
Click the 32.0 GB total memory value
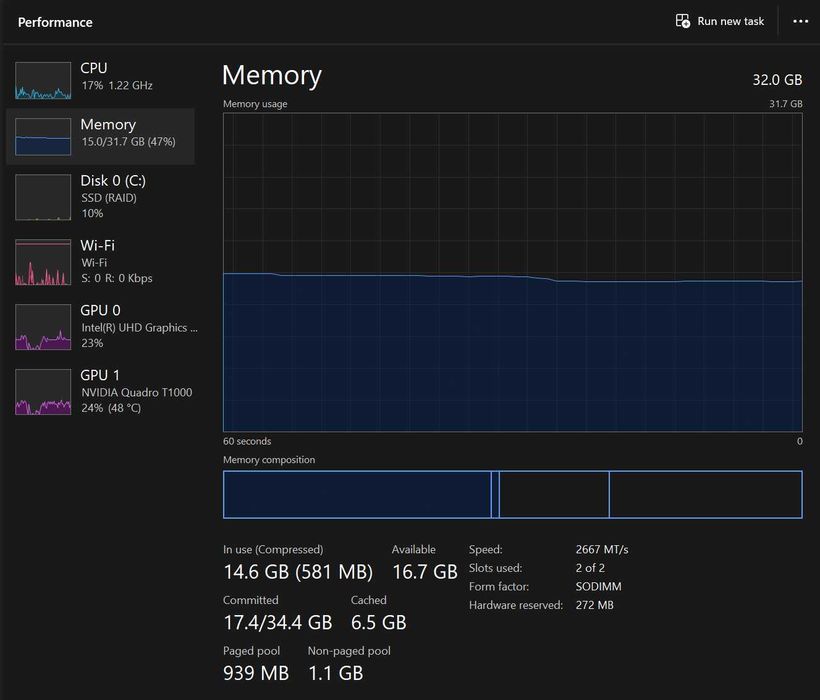pos(777,80)
